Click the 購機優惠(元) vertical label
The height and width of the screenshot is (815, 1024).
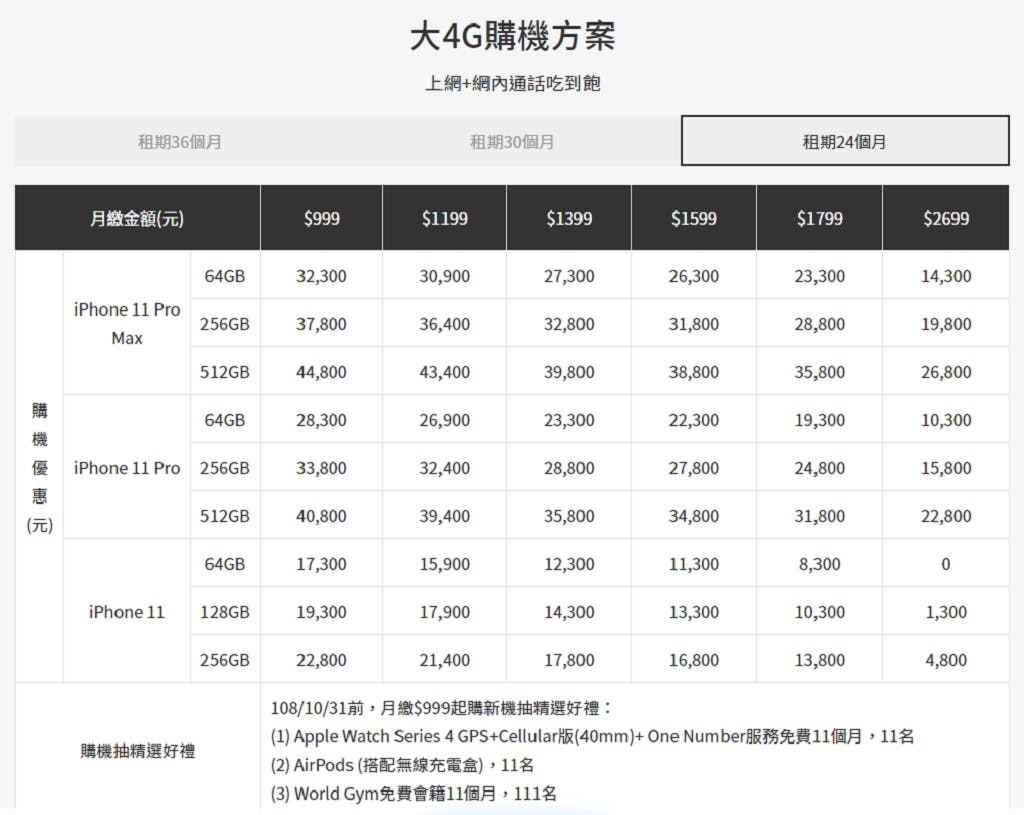click(x=39, y=468)
